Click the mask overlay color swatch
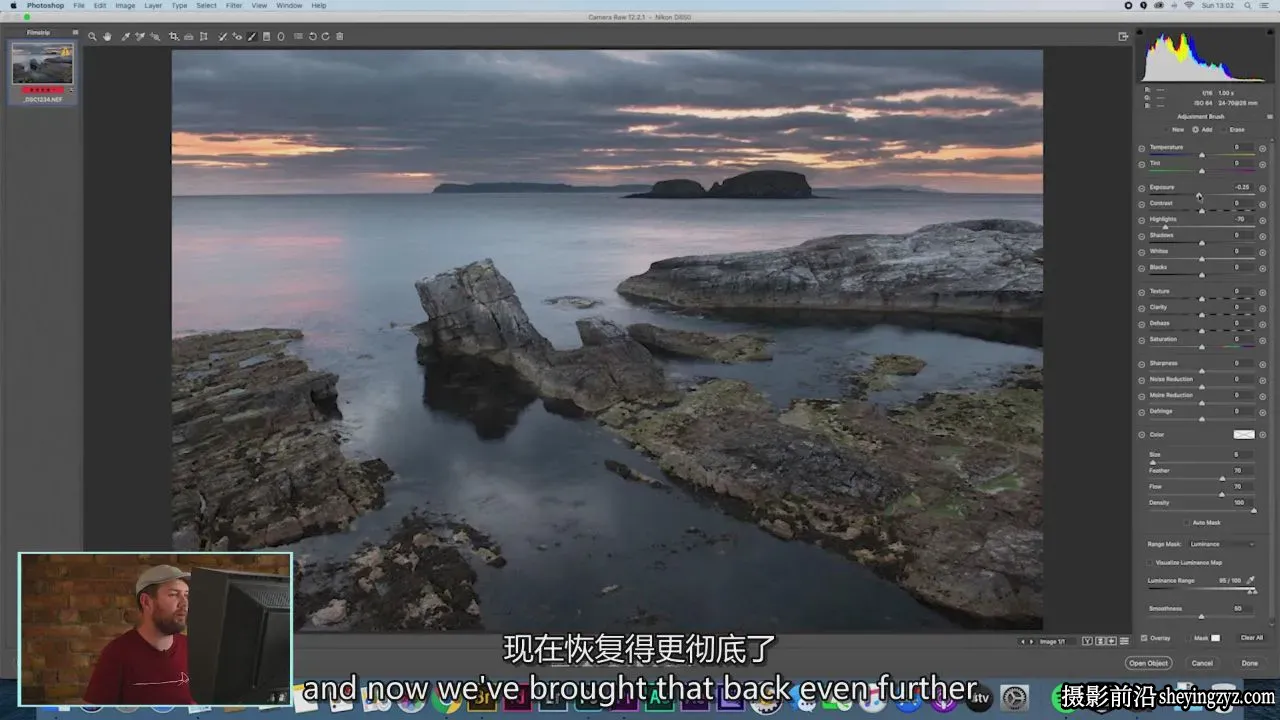The width and height of the screenshot is (1280, 720). 1216,638
